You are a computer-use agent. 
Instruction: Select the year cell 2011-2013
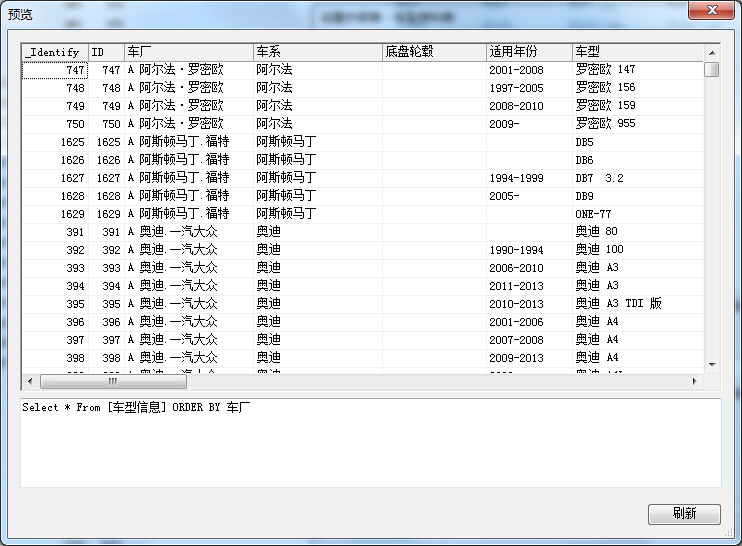click(x=530, y=286)
